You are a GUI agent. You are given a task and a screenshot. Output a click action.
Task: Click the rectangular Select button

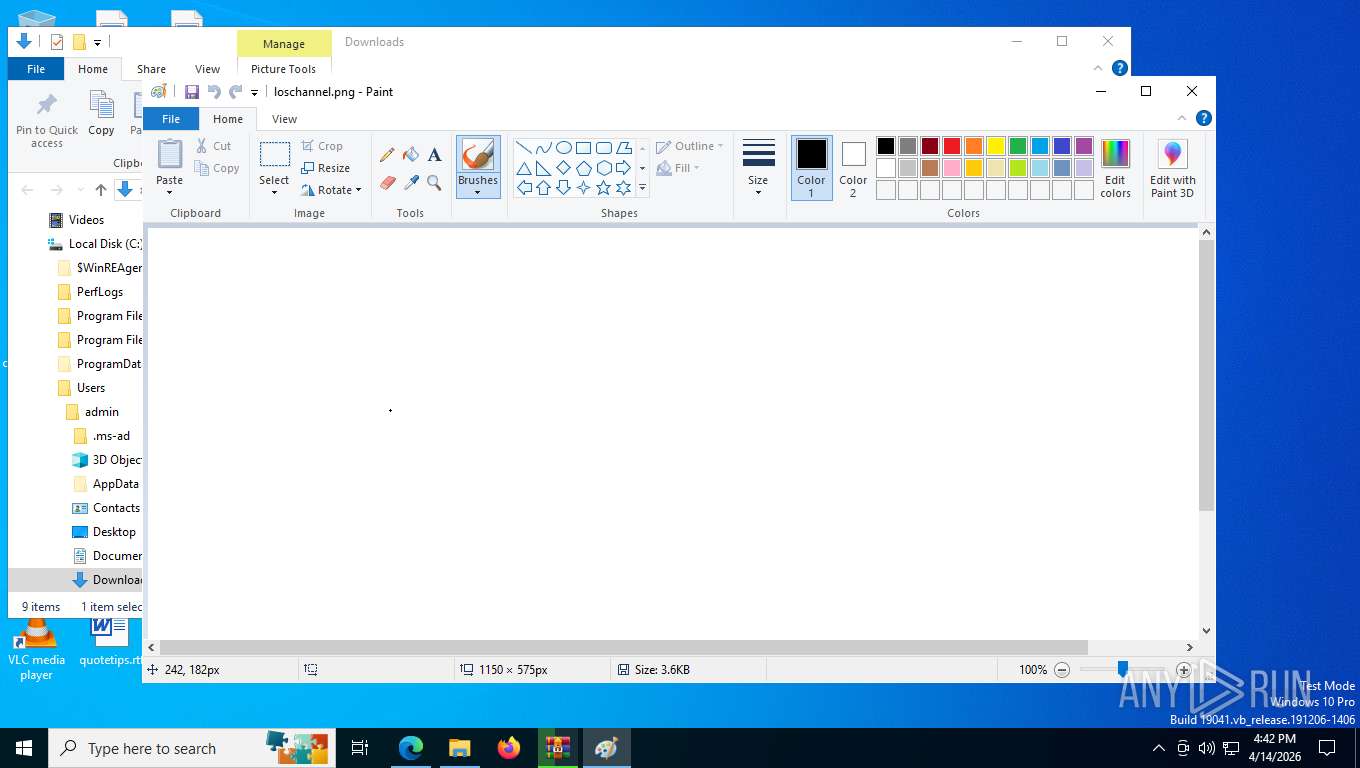(274, 154)
